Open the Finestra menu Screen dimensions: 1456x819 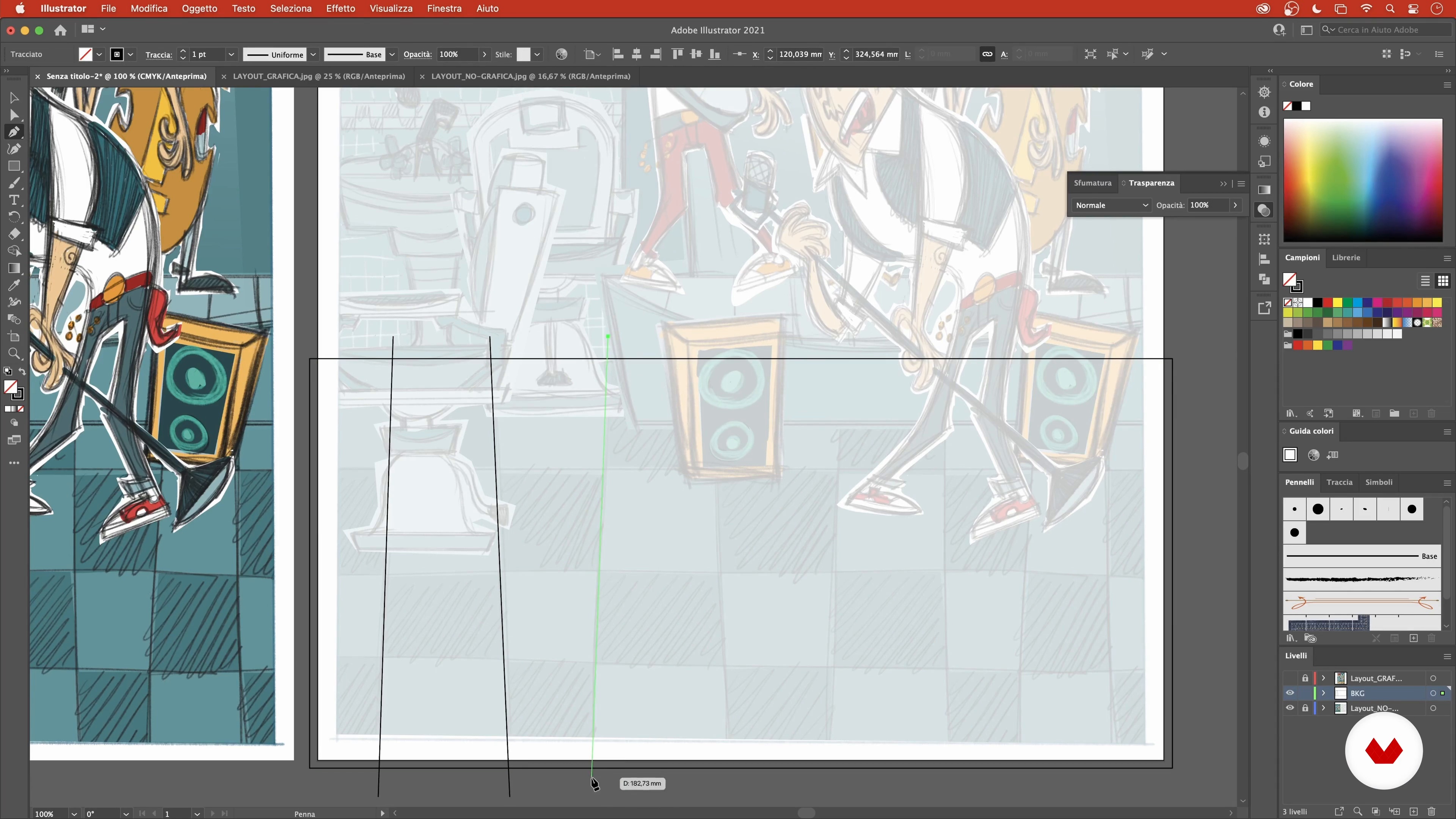444,8
